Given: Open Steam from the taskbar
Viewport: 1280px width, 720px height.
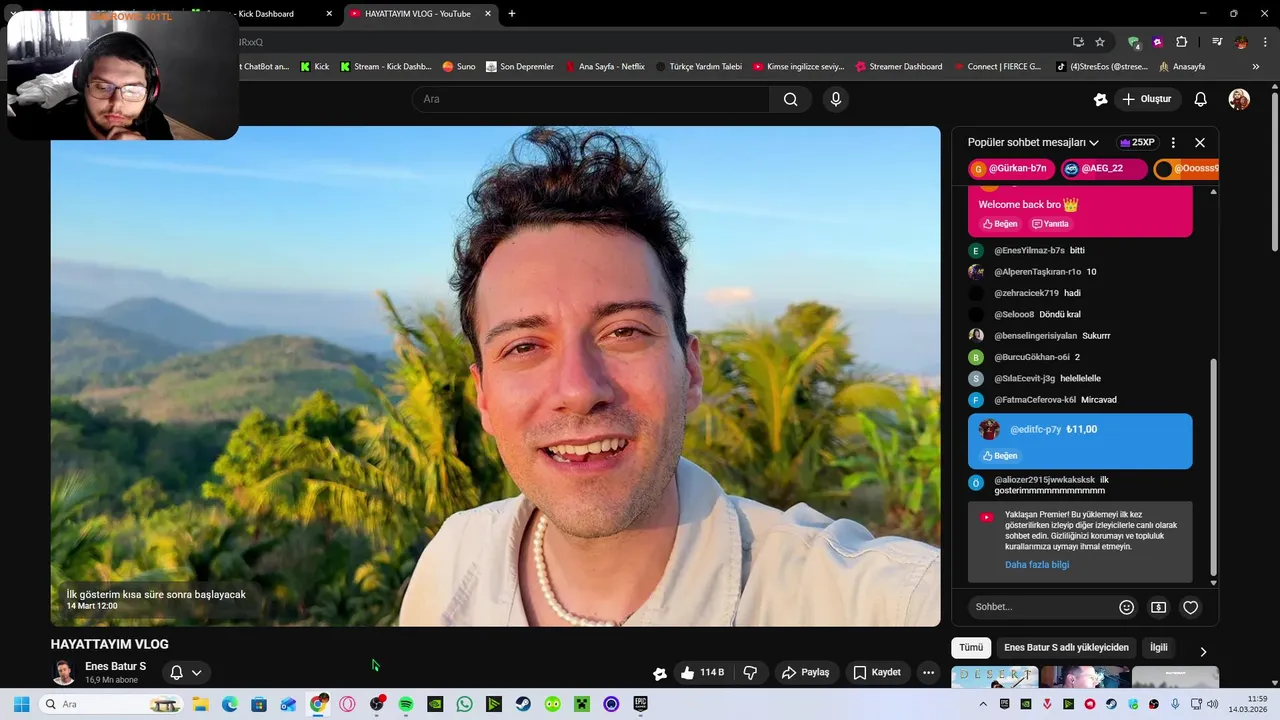Looking at the screenshot, I should pyautogui.click(x=523, y=704).
